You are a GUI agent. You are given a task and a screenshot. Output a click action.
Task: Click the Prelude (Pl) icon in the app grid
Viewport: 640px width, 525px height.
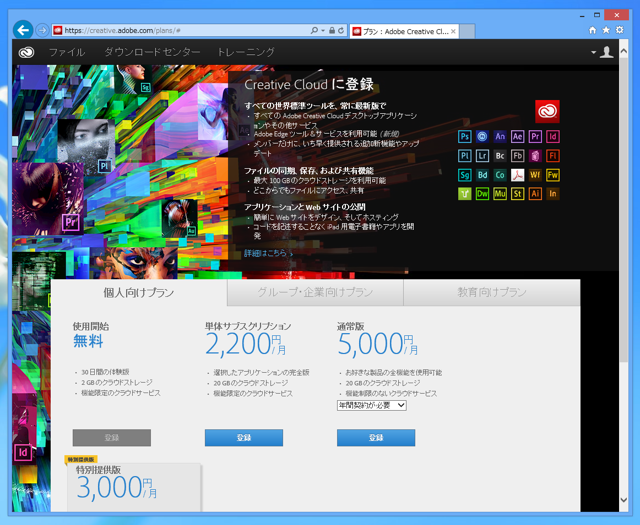click(464, 156)
